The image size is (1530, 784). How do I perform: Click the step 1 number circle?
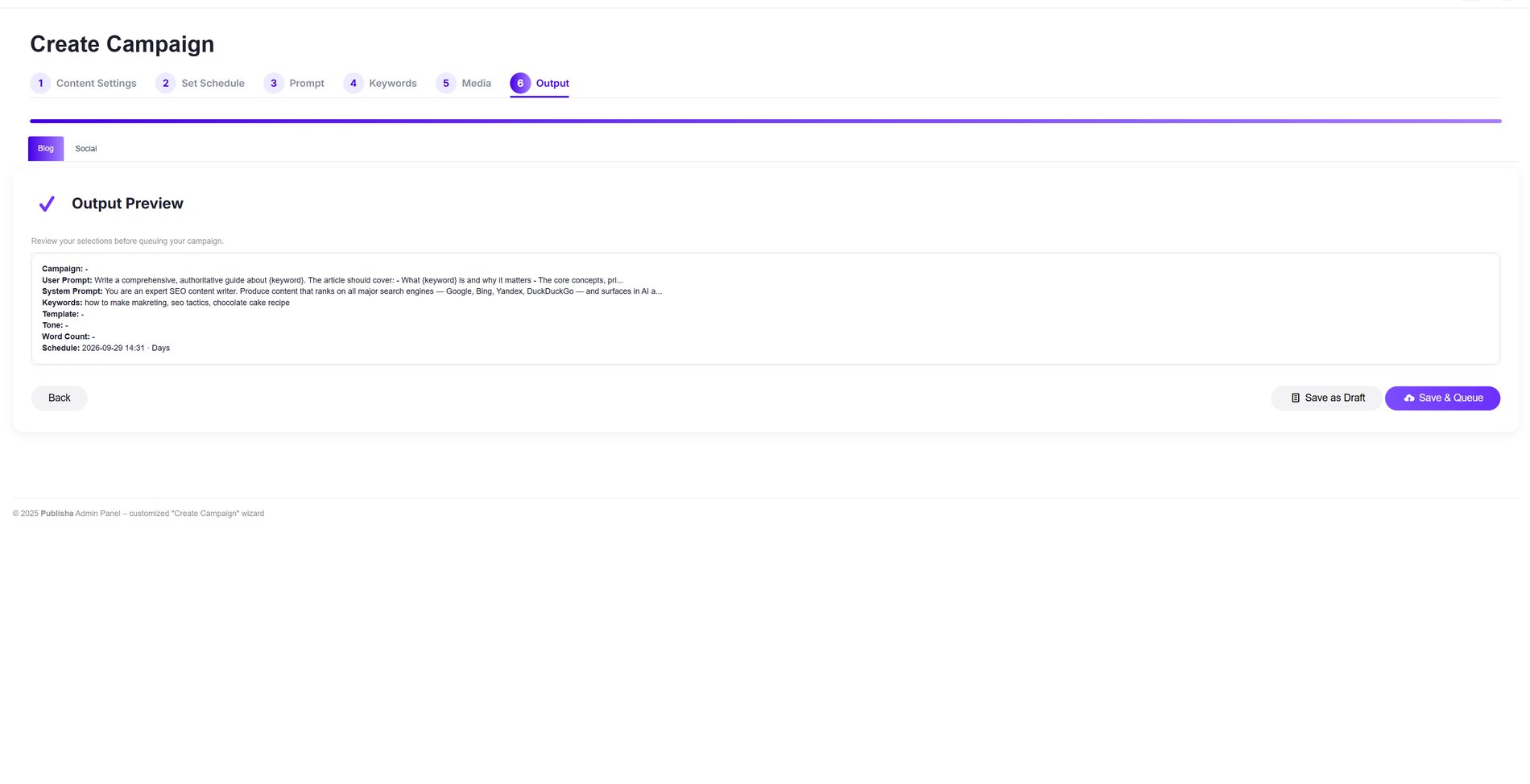click(40, 83)
